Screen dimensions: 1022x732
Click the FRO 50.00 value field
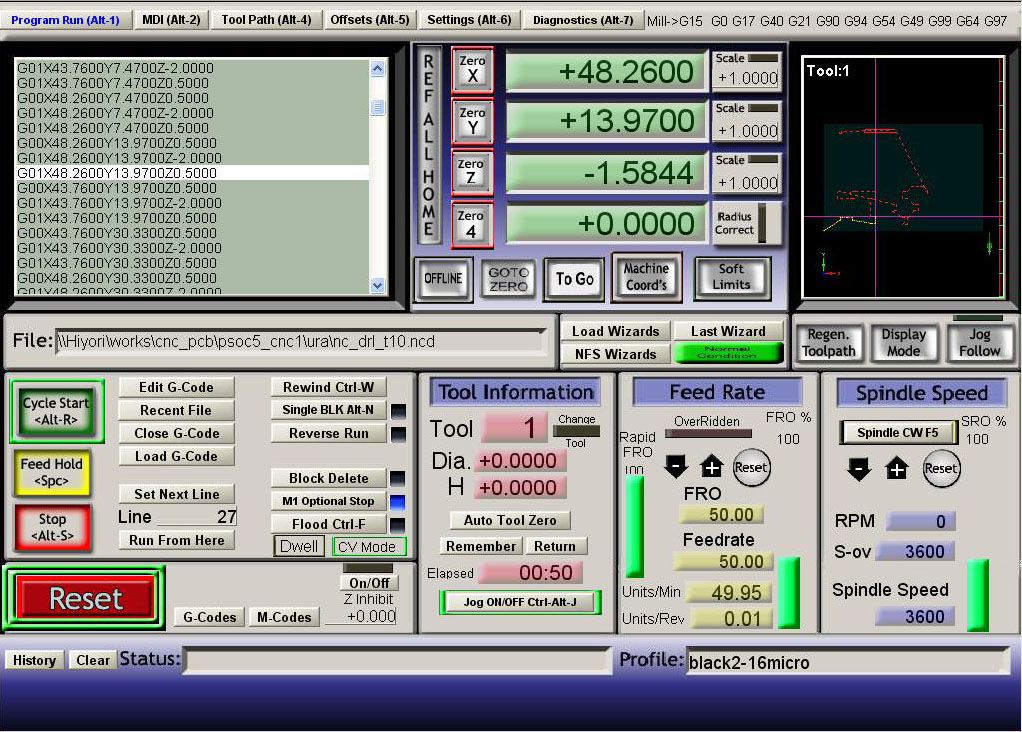(720, 515)
